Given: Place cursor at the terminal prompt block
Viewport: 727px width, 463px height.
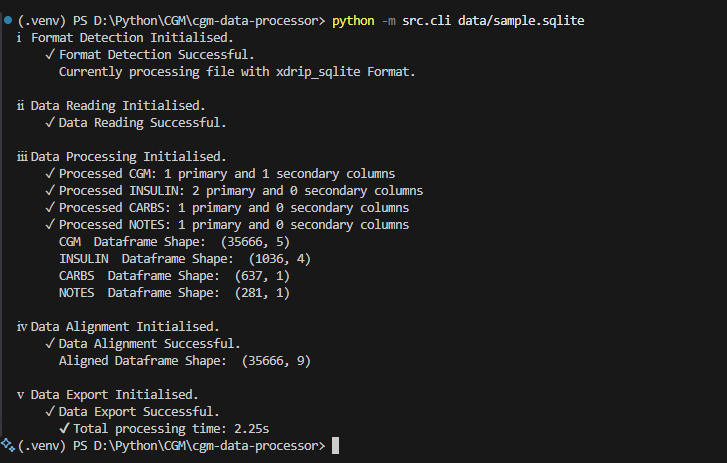Looking at the screenshot, I should tap(336, 445).
